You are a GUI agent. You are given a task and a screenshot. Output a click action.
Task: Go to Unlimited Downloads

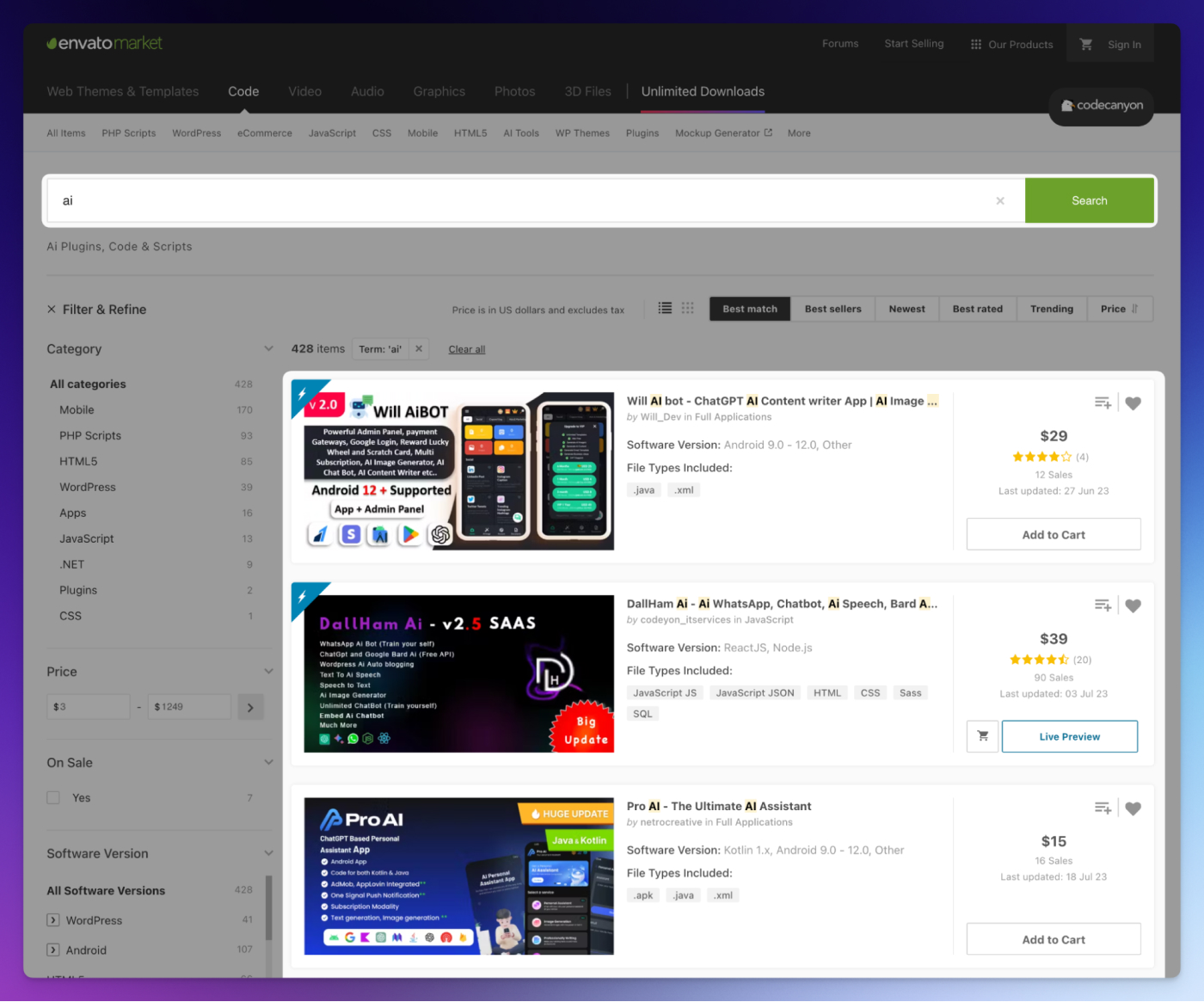(703, 91)
